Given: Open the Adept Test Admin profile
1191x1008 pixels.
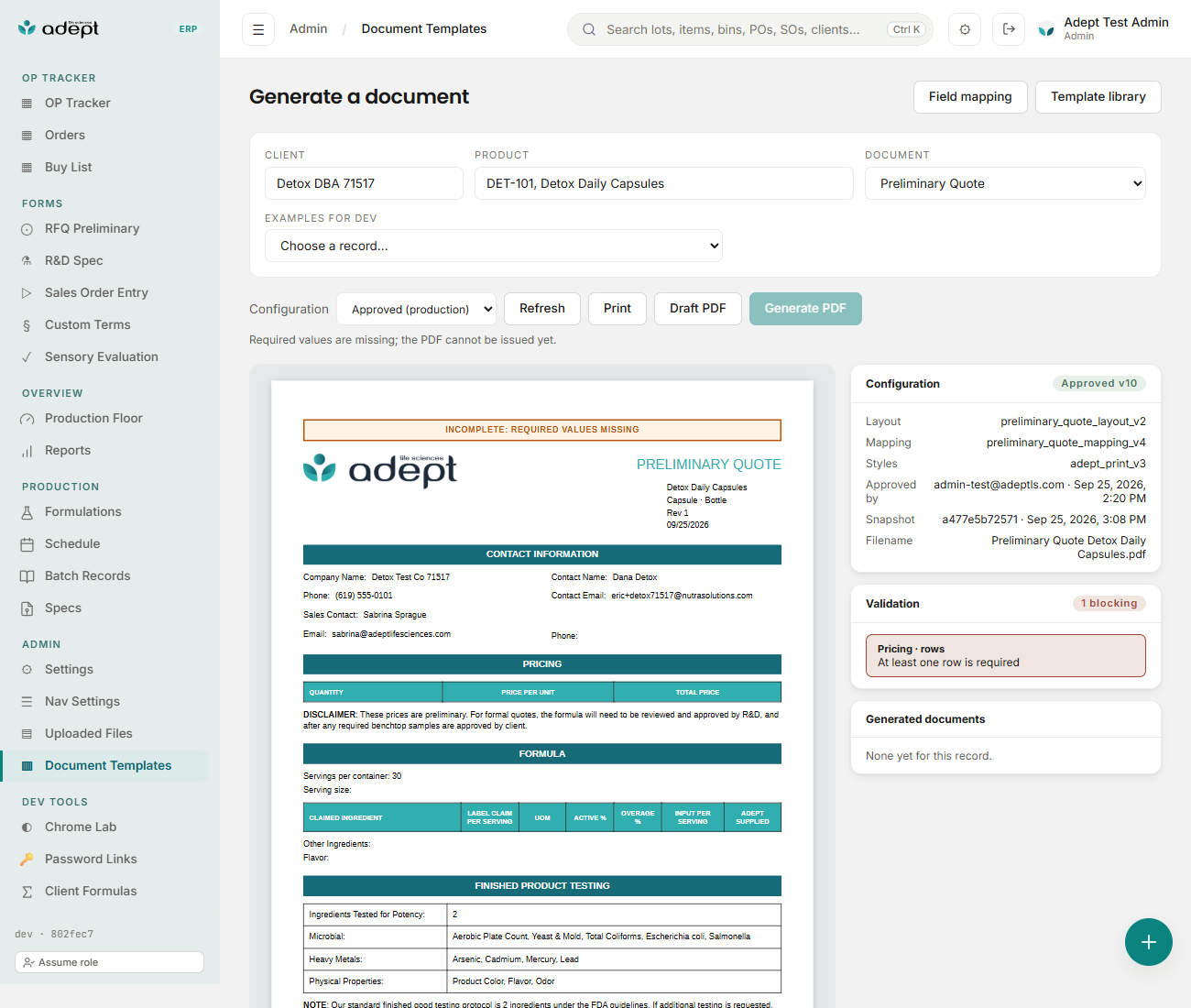Looking at the screenshot, I should [1103, 29].
